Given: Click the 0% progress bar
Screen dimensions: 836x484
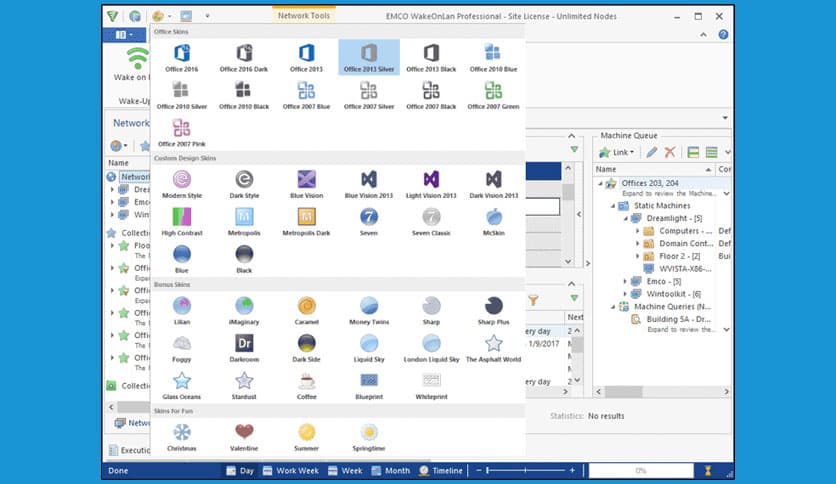Looking at the screenshot, I should 641,471.
